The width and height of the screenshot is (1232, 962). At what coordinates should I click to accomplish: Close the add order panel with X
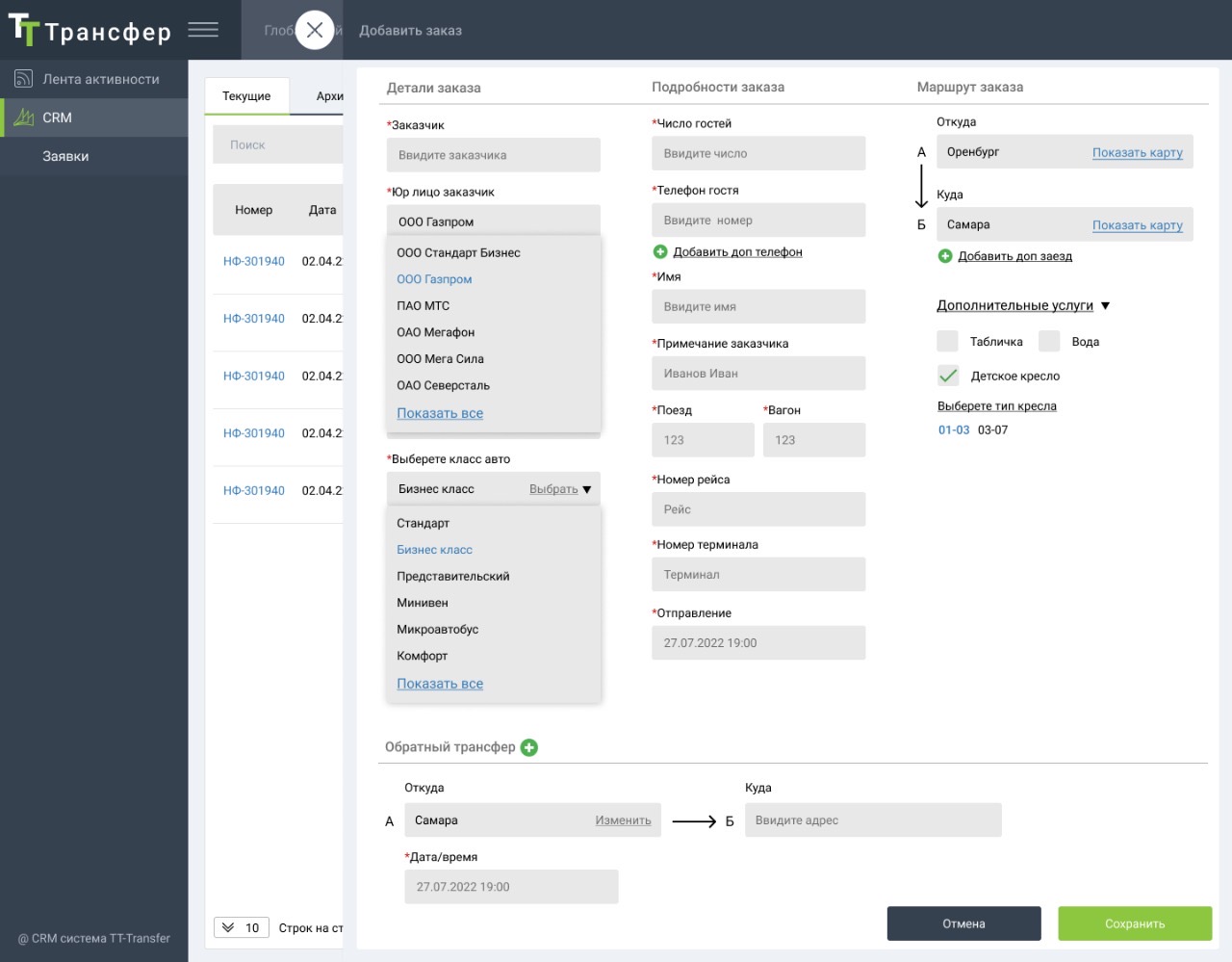(x=315, y=30)
